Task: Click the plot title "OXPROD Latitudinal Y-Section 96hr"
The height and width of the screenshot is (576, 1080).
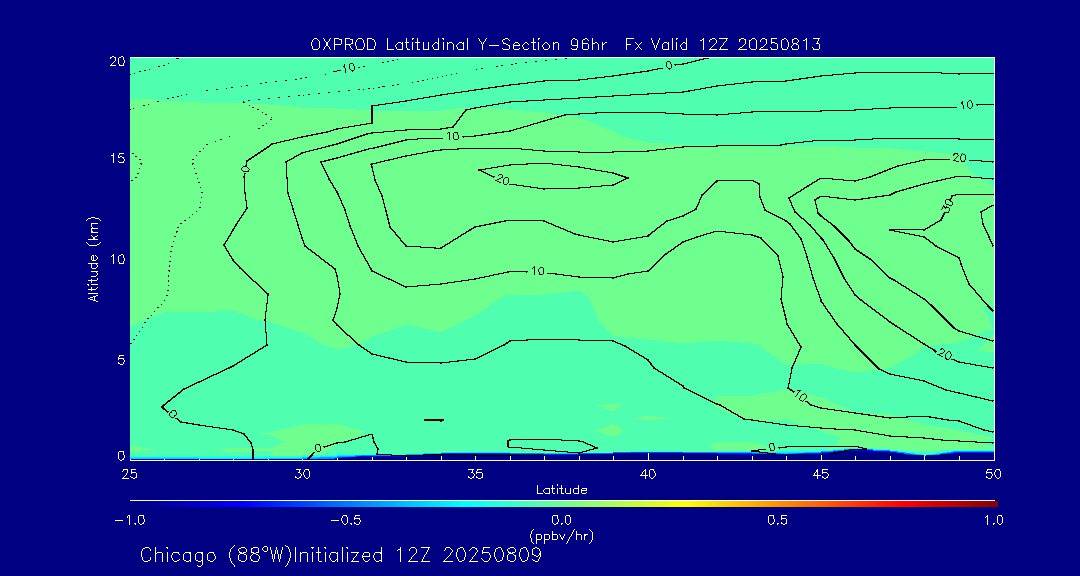Action: [459, 45]
